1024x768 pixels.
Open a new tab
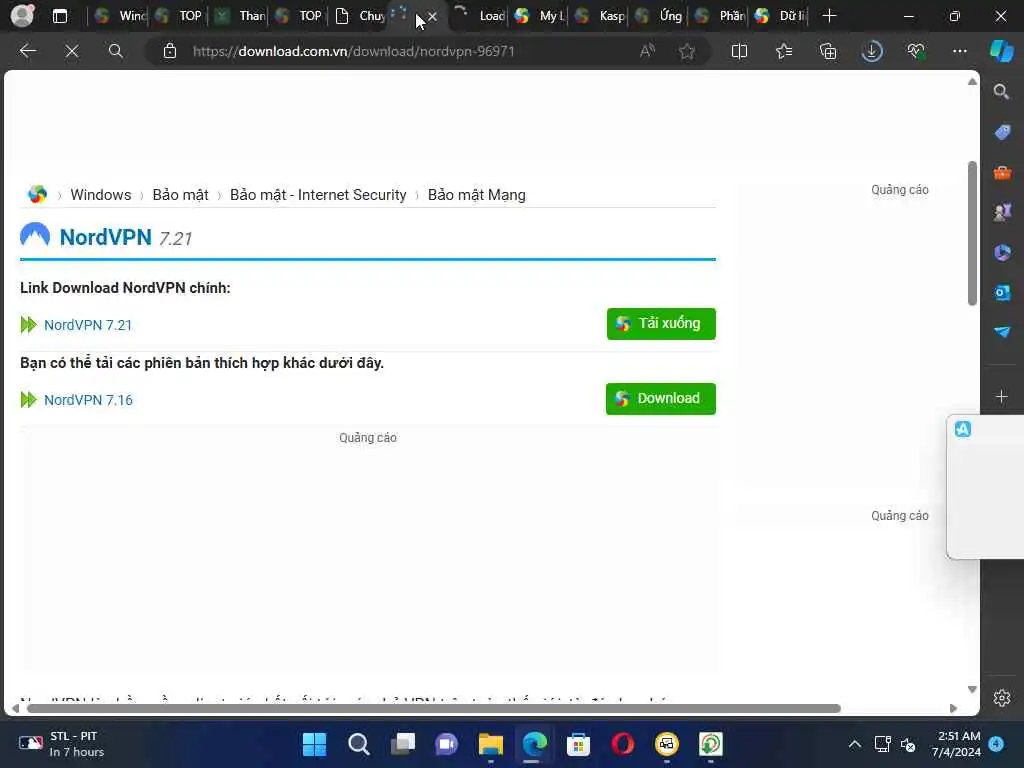coord(829,16)
